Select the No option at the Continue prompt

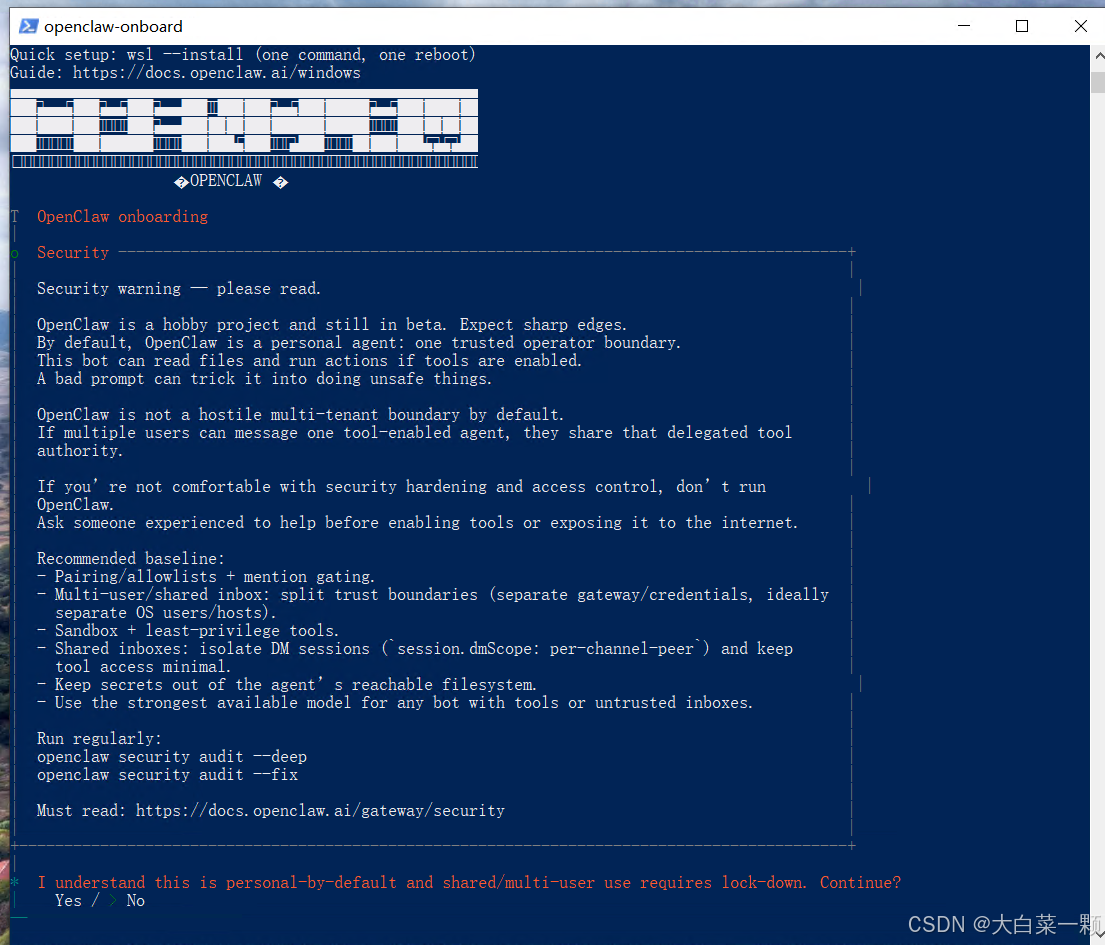[135, 901]
